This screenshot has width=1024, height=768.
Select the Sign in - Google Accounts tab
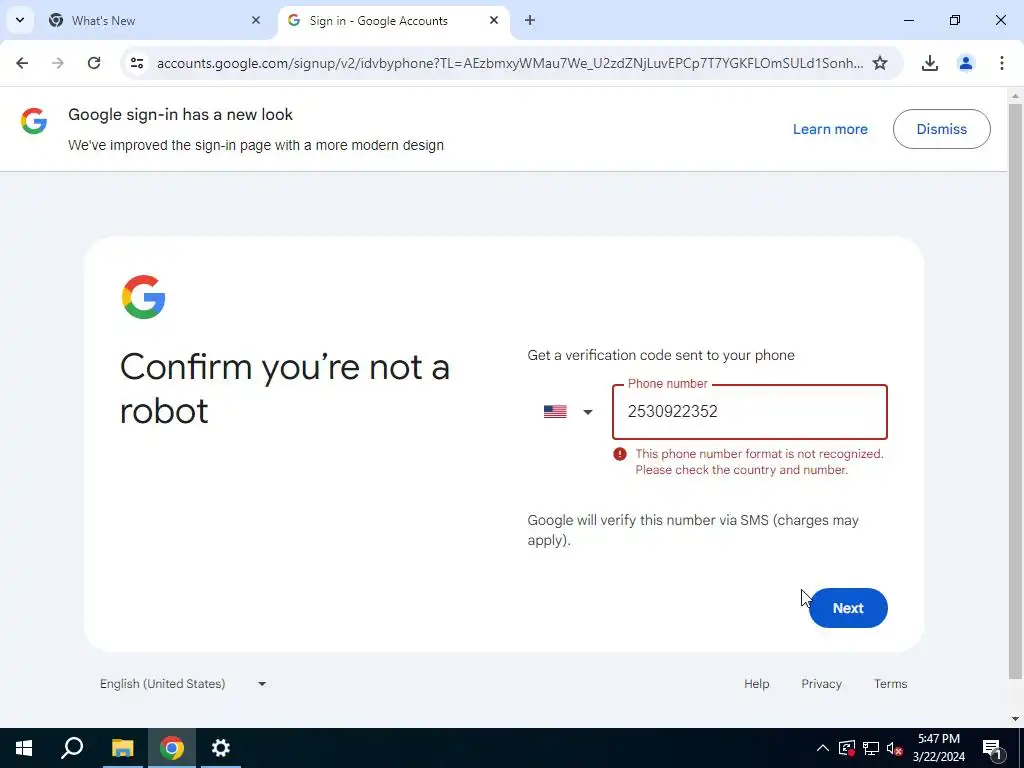394,20
